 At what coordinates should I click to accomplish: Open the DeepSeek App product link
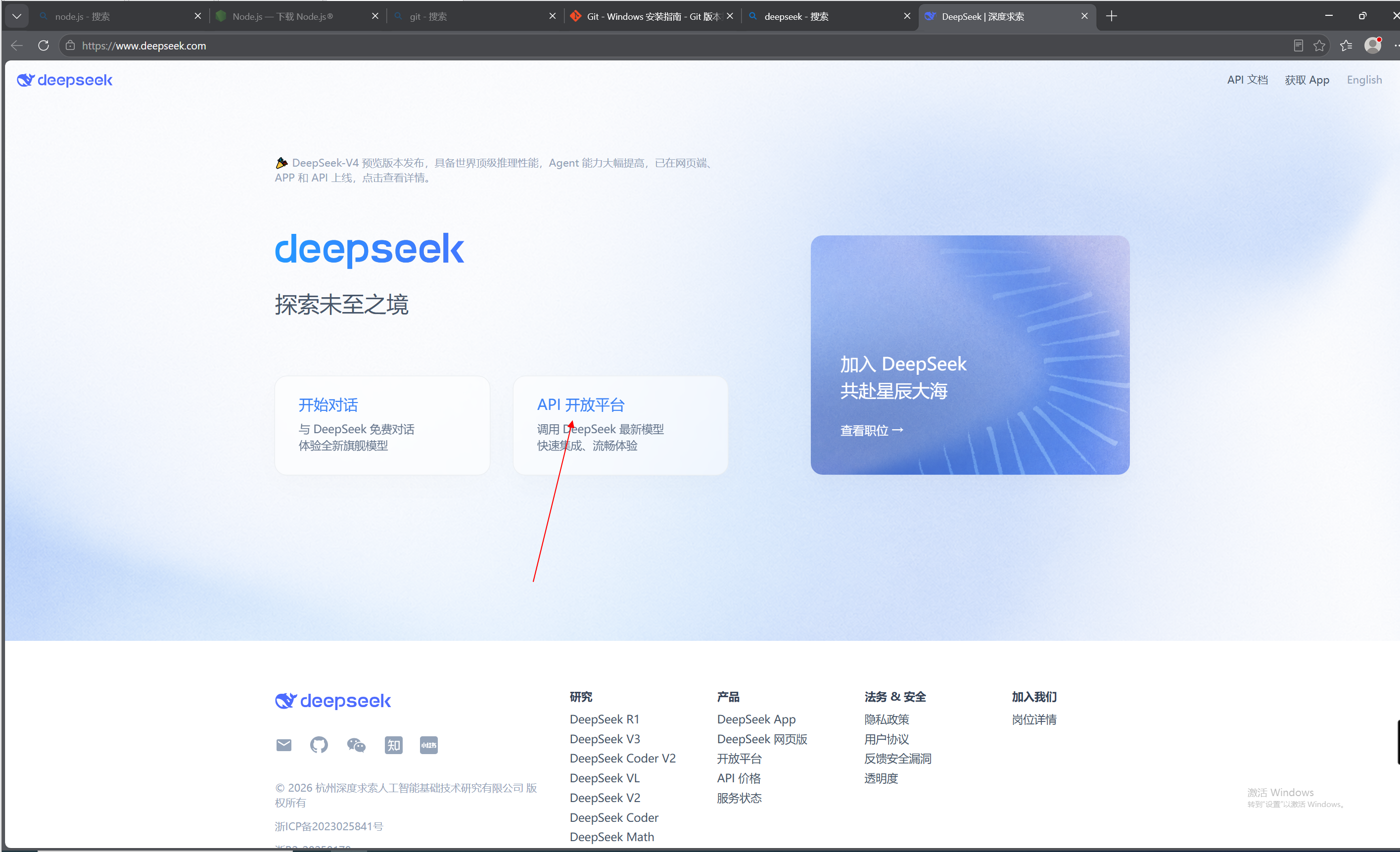coord(756,719)
